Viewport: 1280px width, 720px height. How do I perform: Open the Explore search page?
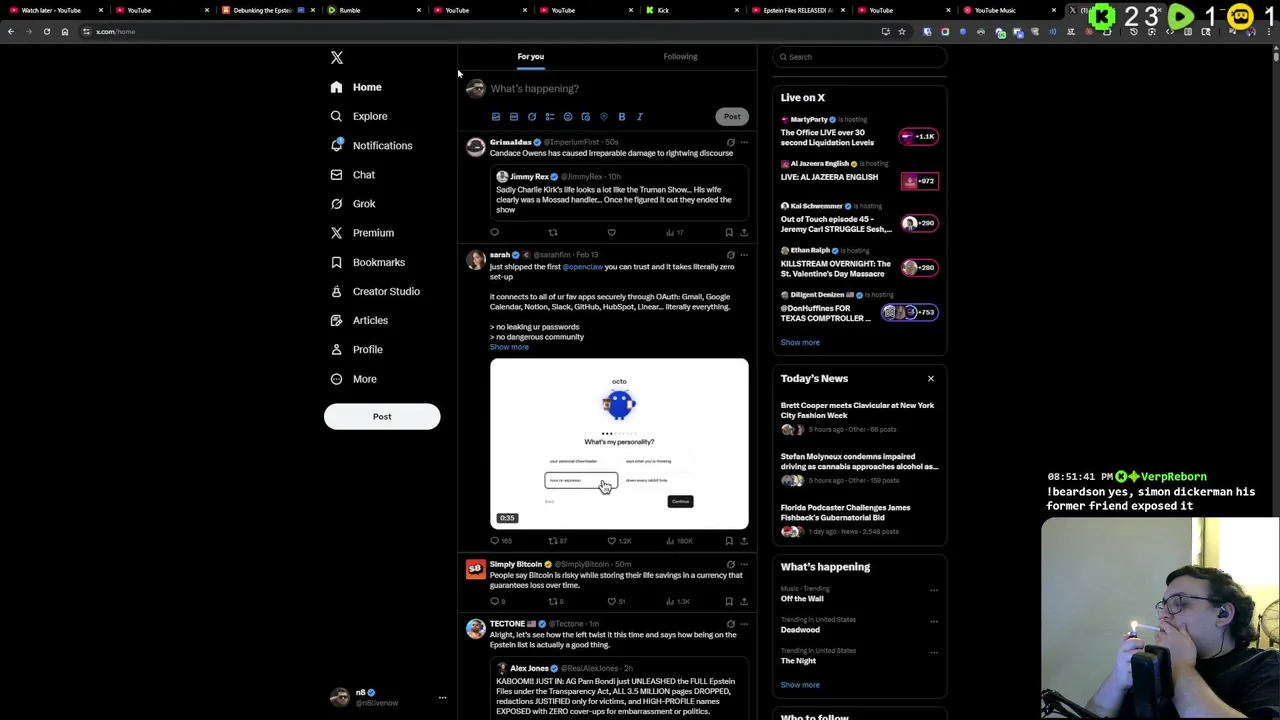coord(360,116)
